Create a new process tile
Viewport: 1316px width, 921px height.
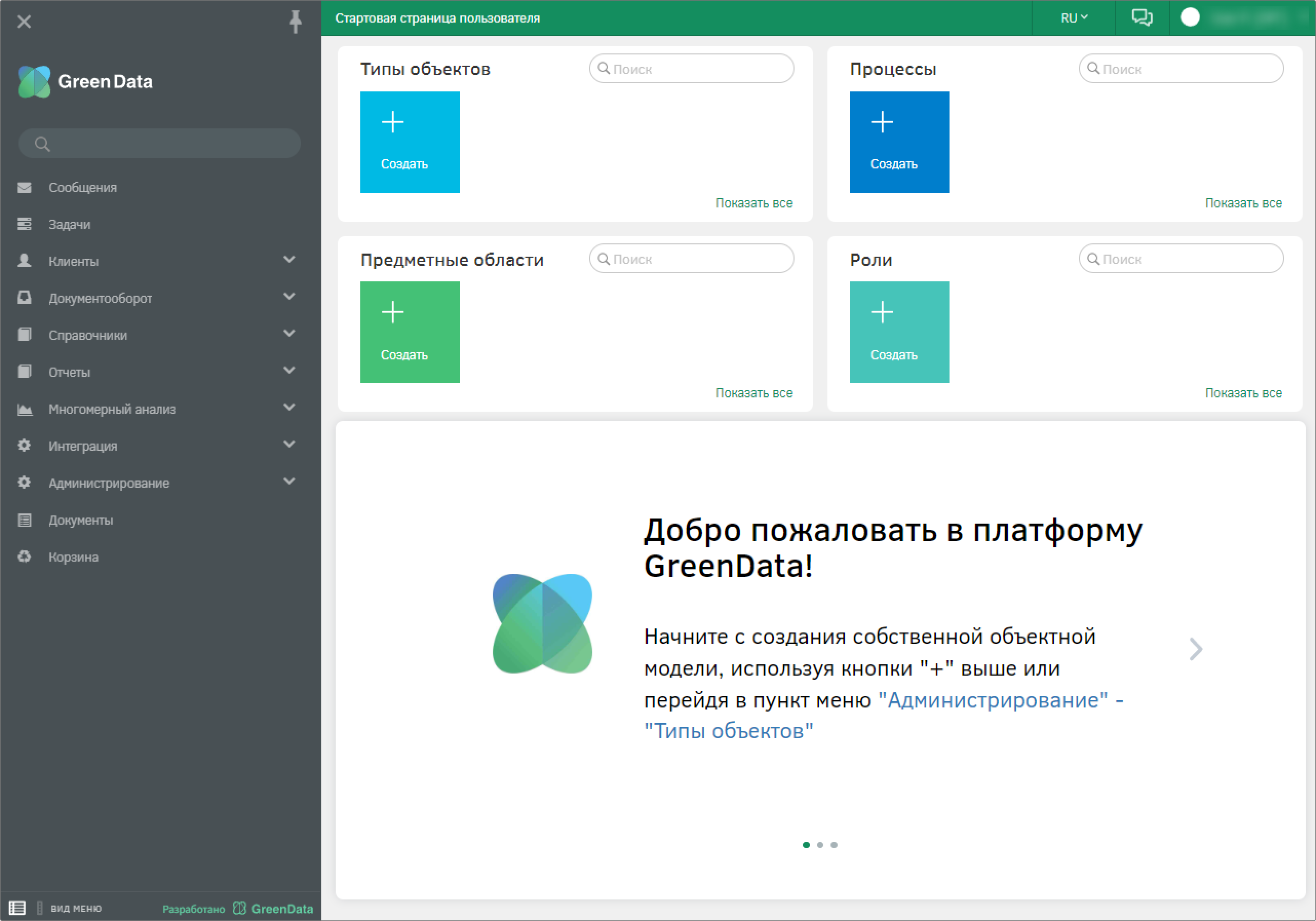899,142
